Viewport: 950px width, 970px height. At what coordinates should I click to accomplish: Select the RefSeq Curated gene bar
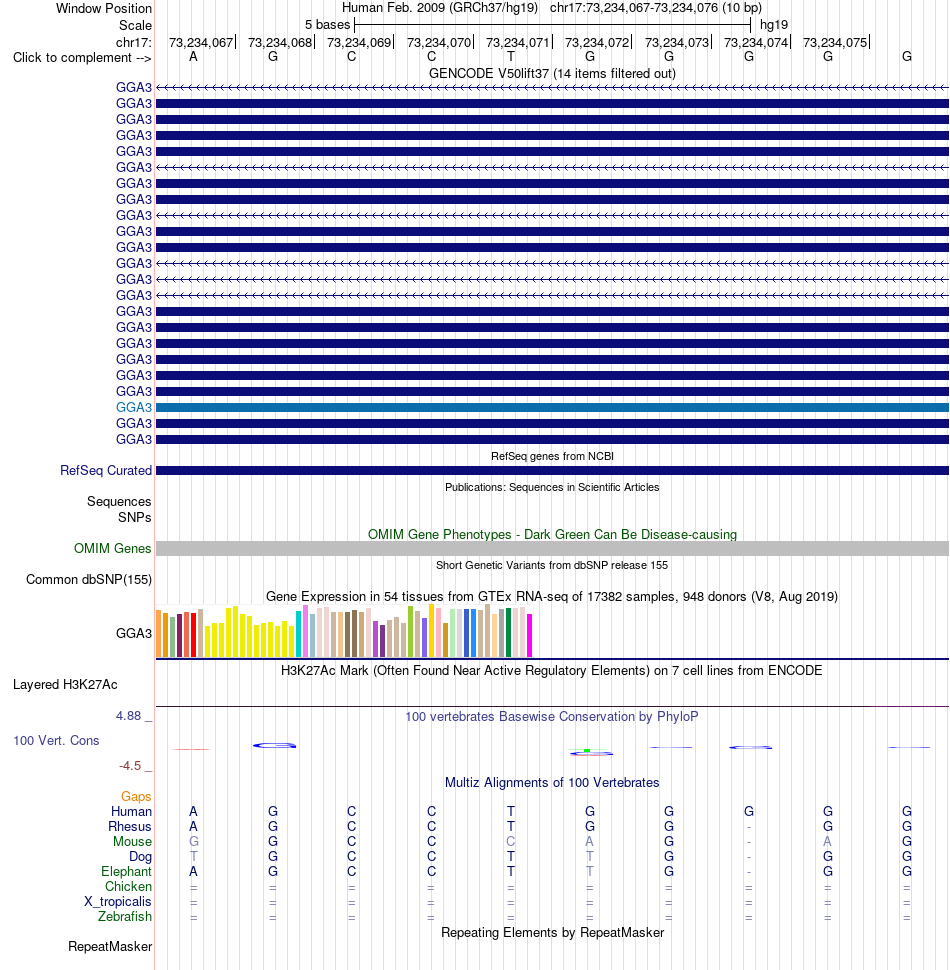coord(552,471)
